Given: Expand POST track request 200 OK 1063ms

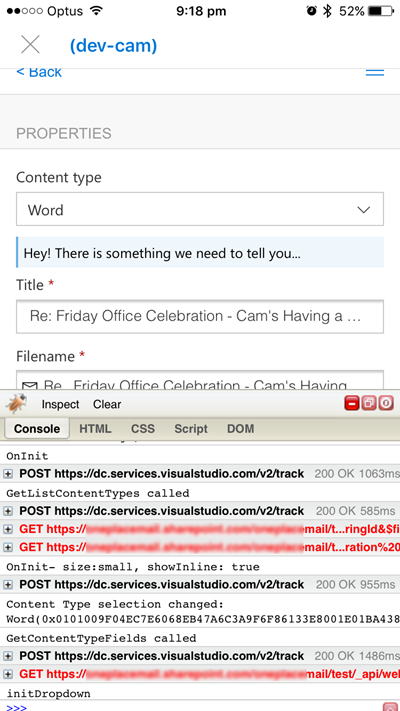Looking at the screenshot, I should pyautogui.click(x=8, y=474).
